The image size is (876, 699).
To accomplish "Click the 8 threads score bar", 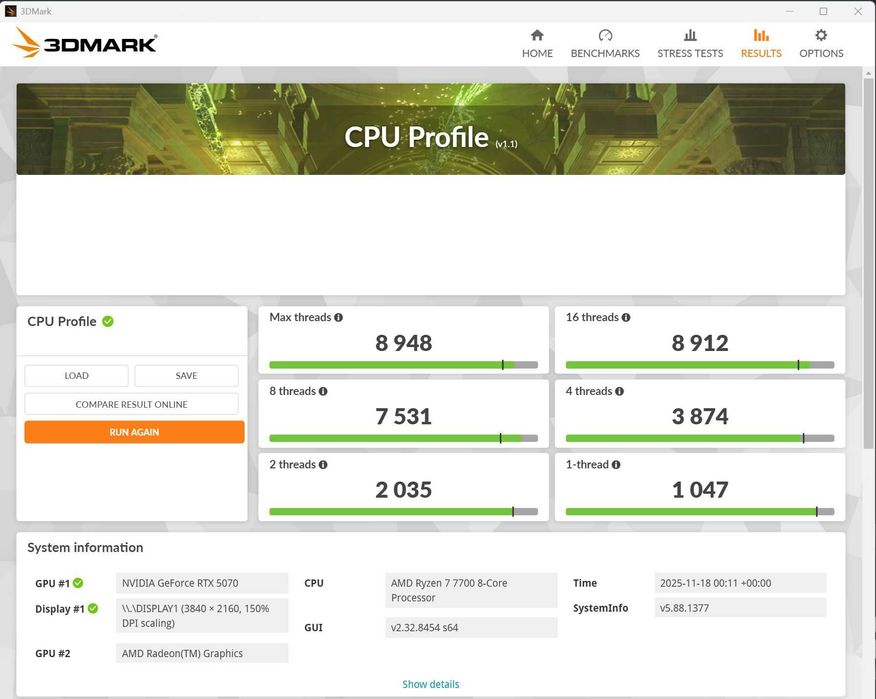I will pos(403,439).
